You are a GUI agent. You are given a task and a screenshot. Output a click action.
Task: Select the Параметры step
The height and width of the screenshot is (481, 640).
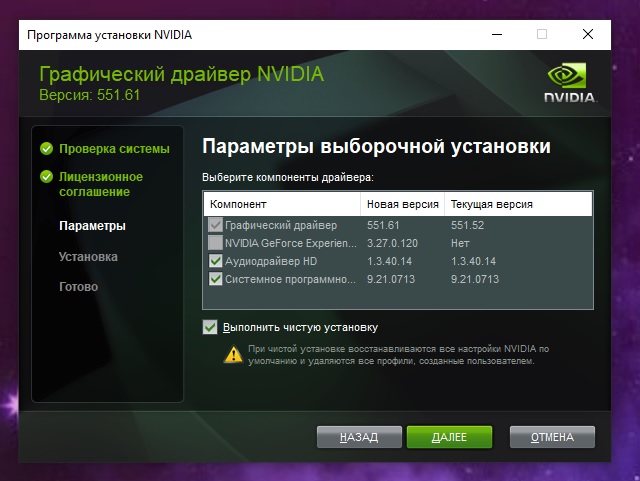pos(92,226)
